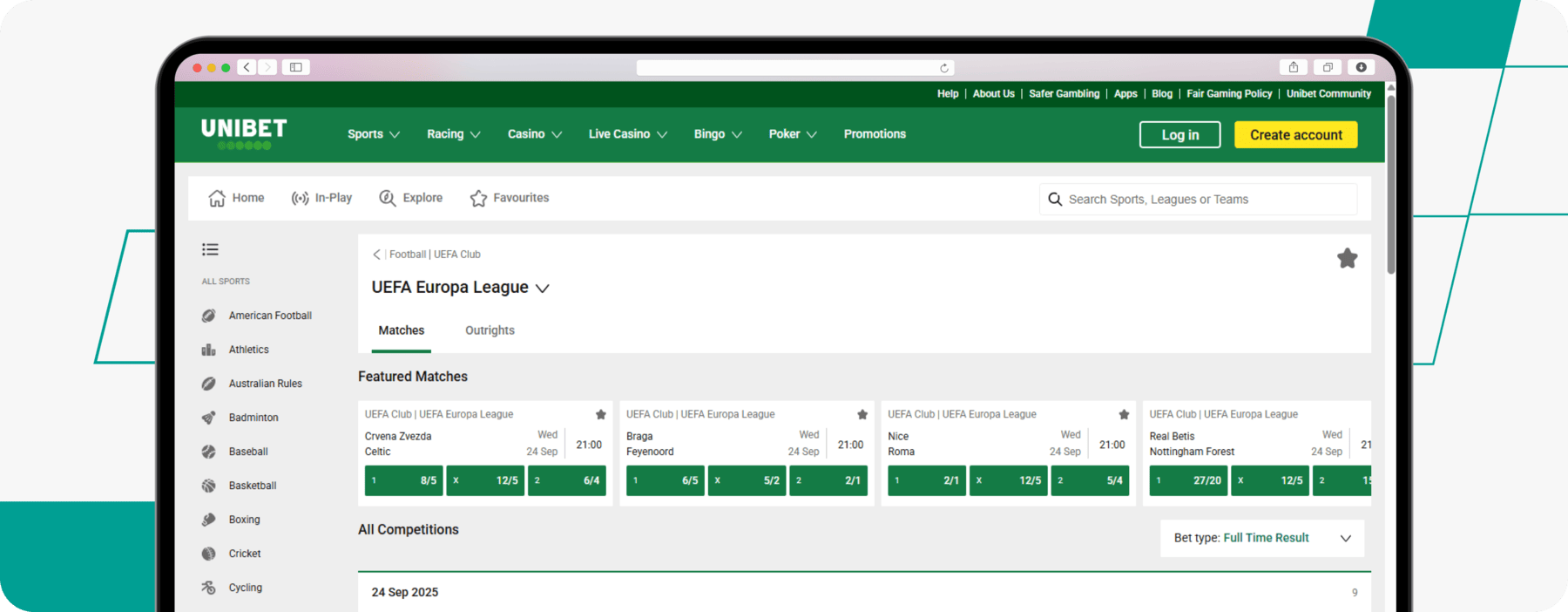The image size is (1568, 612).
Task: Open the Promotions menu item
Action: coord(875,134)
